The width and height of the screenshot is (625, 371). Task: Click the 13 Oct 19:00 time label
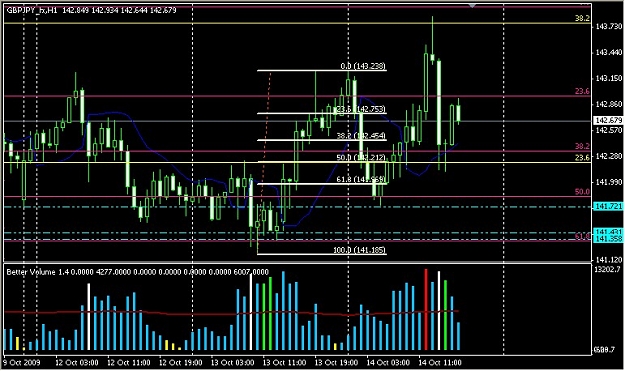(x=336, y=363)
